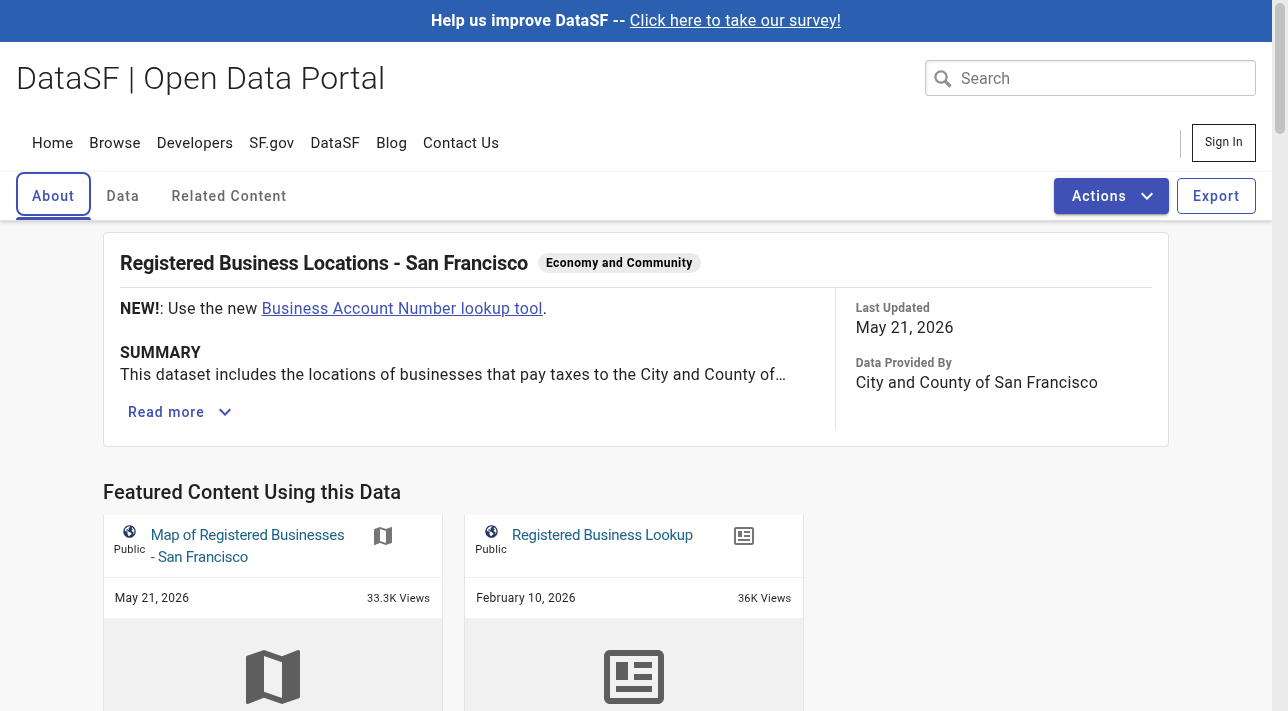Click the DataSF | Open Data Portal title
The width and height of the screenshot is (1288, 711).
click(201, 78)
